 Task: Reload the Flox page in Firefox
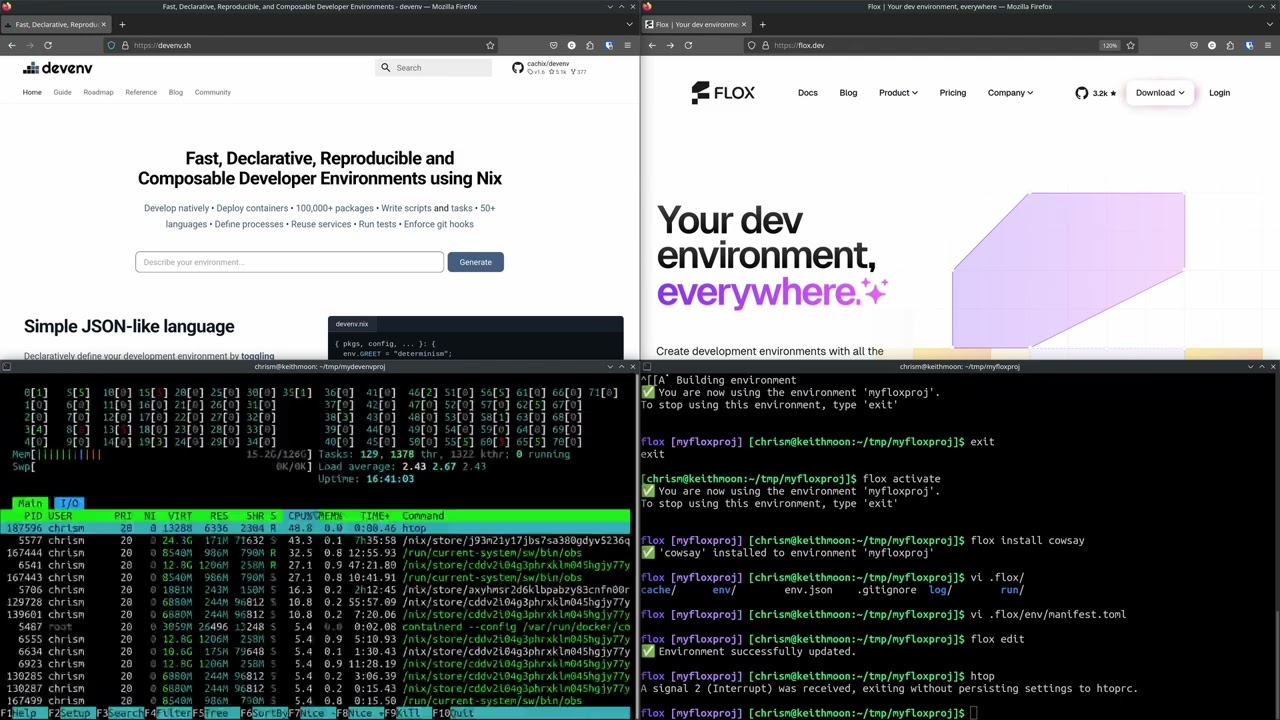click(688, 45)
